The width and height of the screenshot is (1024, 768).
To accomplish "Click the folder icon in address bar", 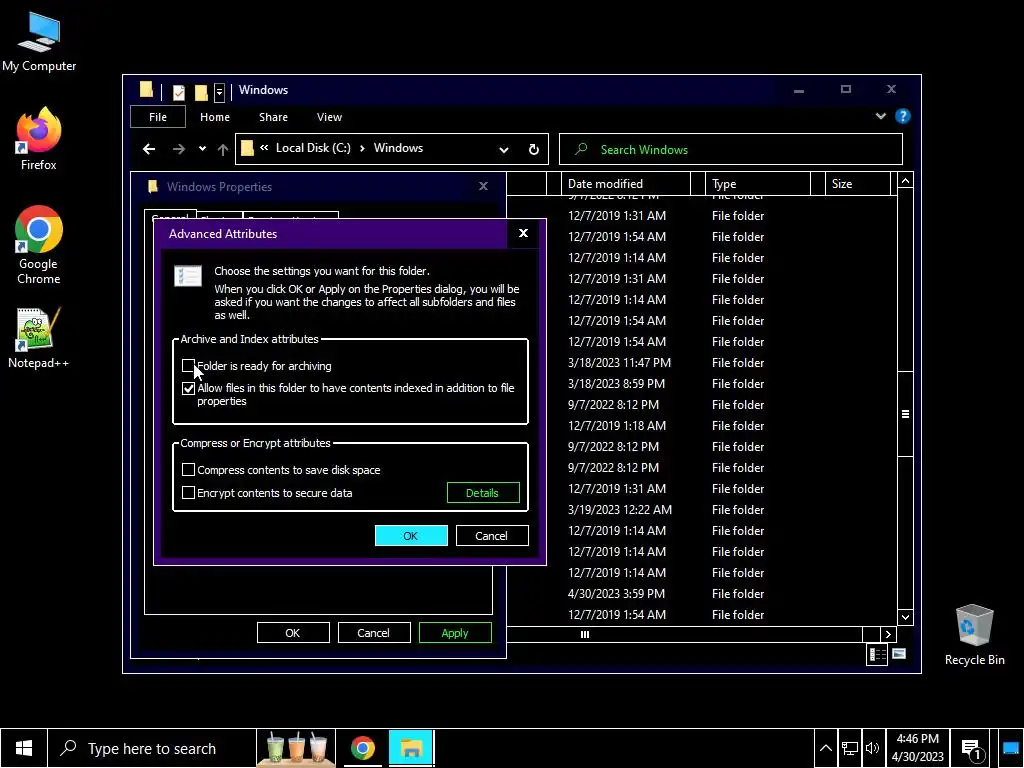I will pyautogui.click(x=247, y=148).
